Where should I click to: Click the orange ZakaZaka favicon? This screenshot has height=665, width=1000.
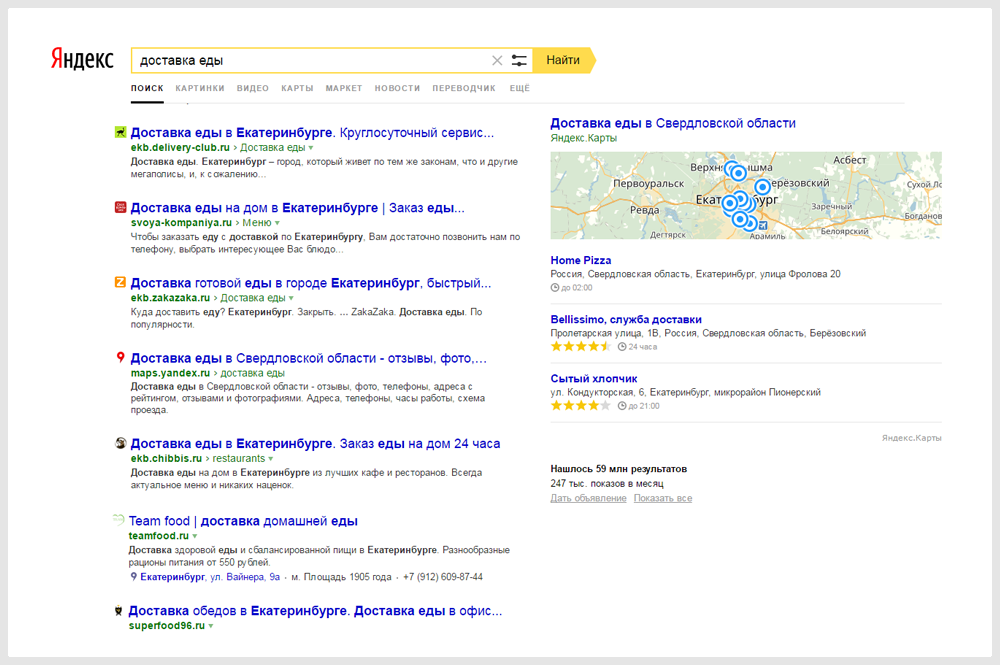pos(121,282)
